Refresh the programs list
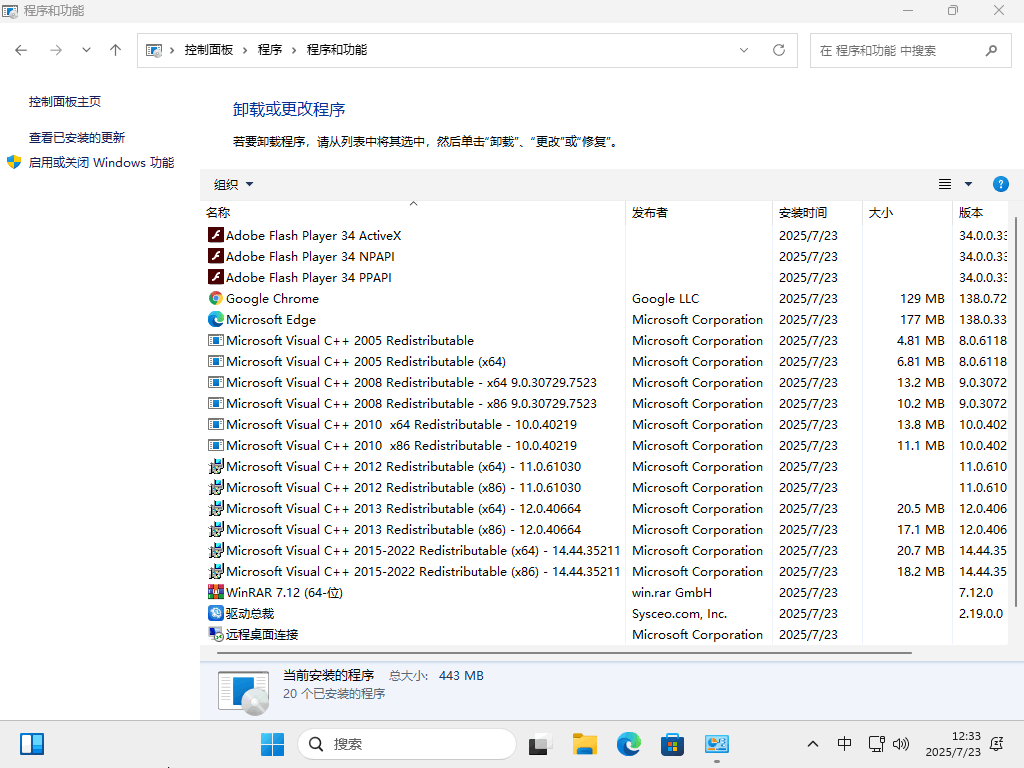The height and width of the screenshot is (768, 1024). click(x=778, y=50)
